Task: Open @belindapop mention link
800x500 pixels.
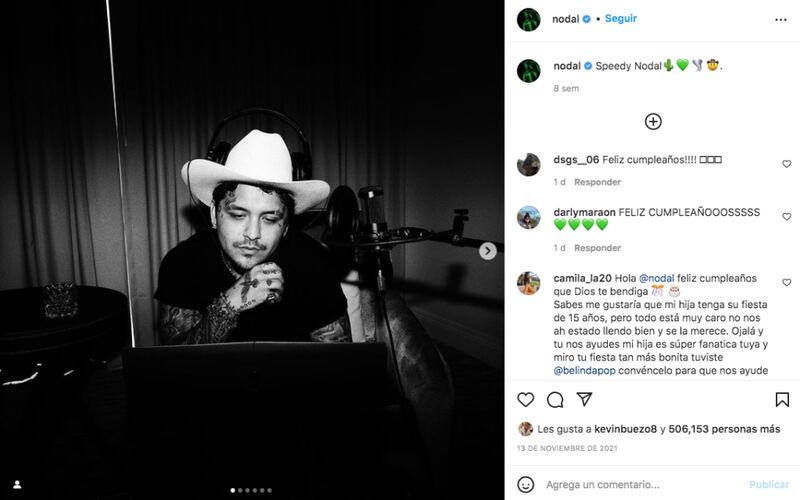Action: click(584, 370)
